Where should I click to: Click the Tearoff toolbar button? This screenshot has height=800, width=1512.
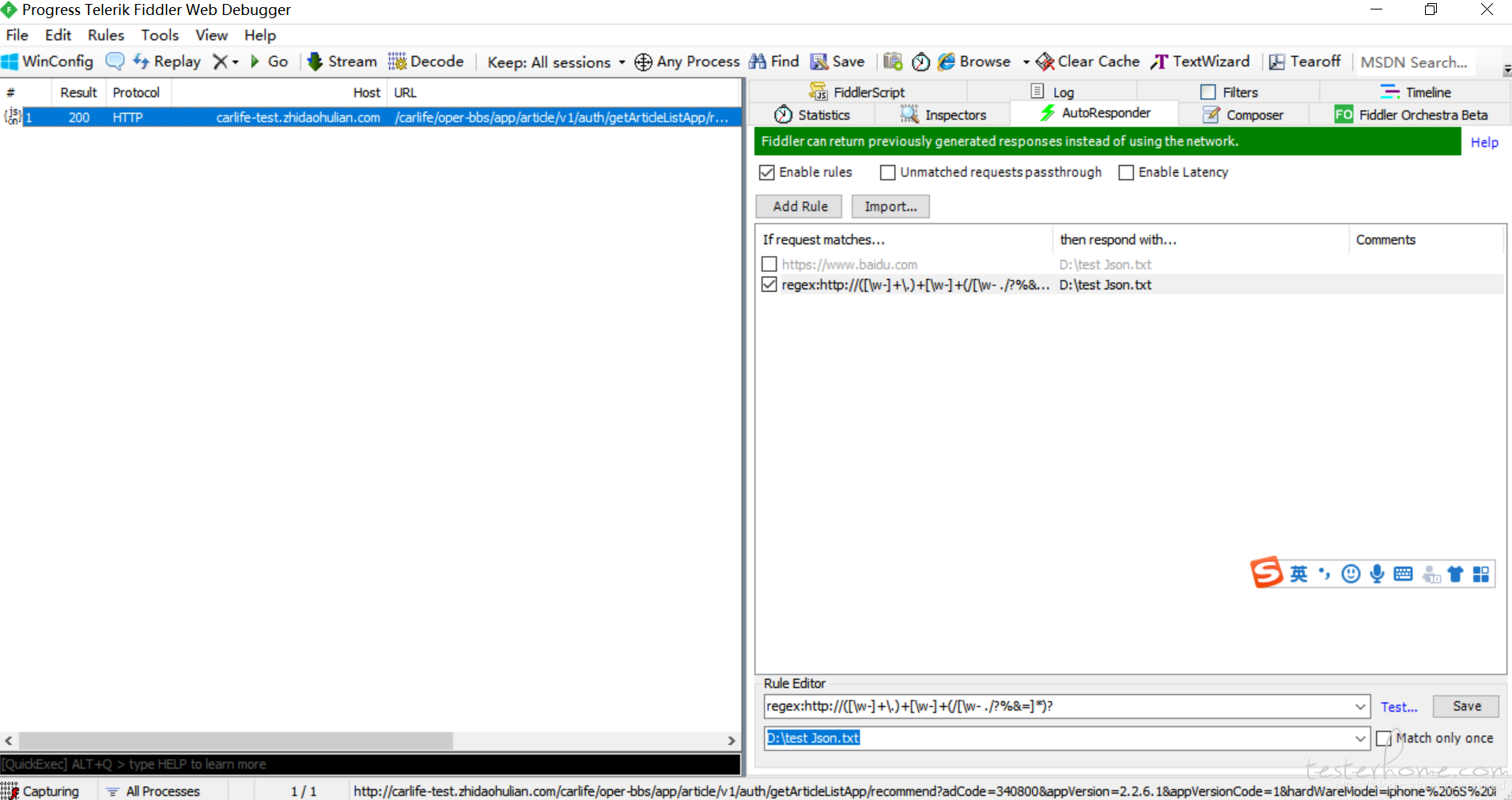coord(1305,62)
